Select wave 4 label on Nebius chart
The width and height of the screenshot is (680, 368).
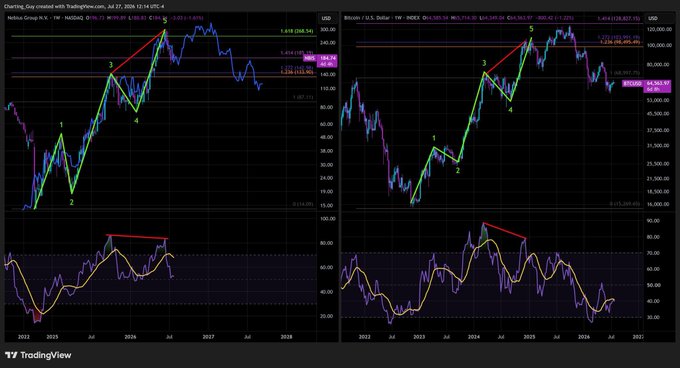pos(136,120)
